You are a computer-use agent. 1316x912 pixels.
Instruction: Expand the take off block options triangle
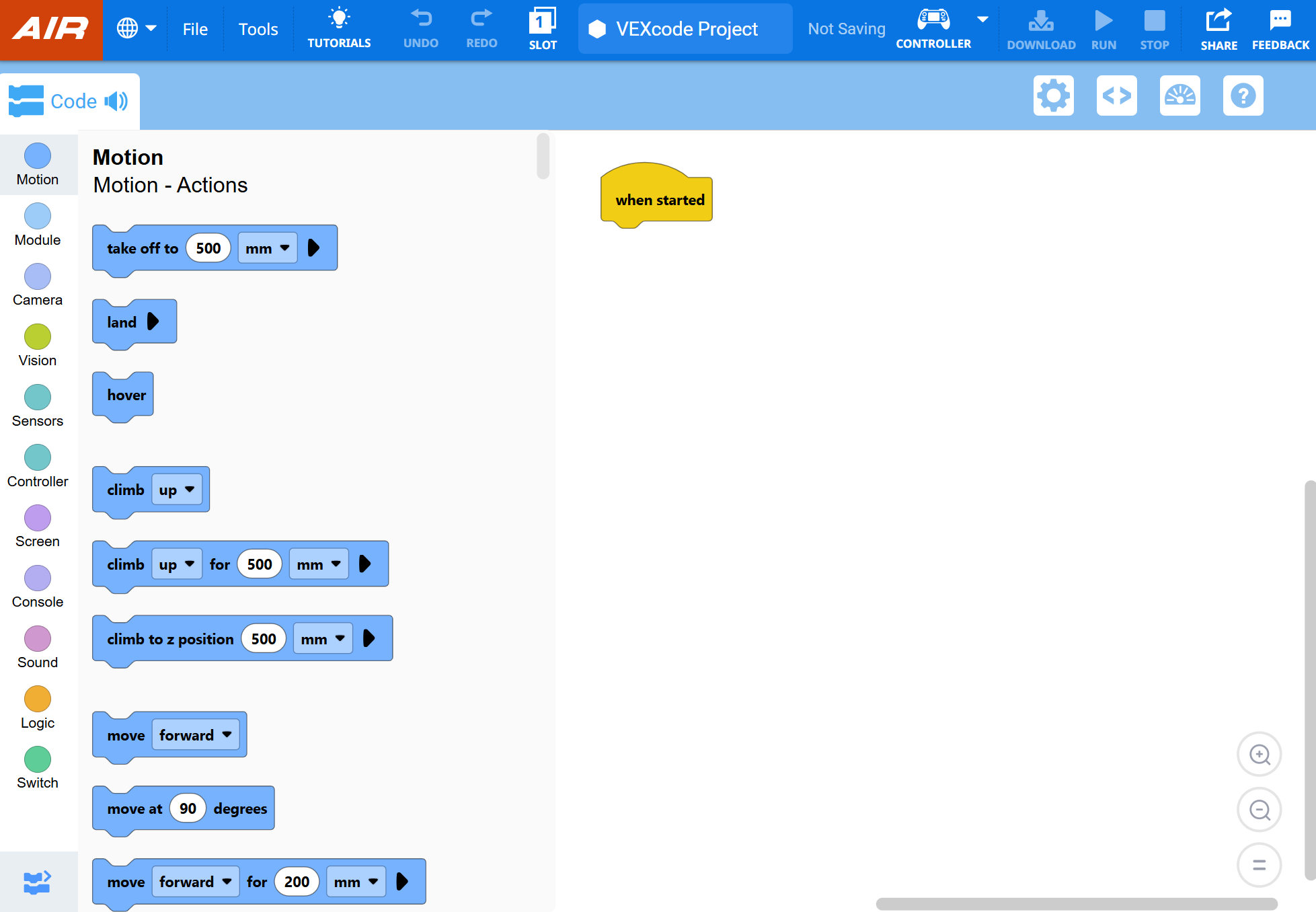(x=313, y=248)
